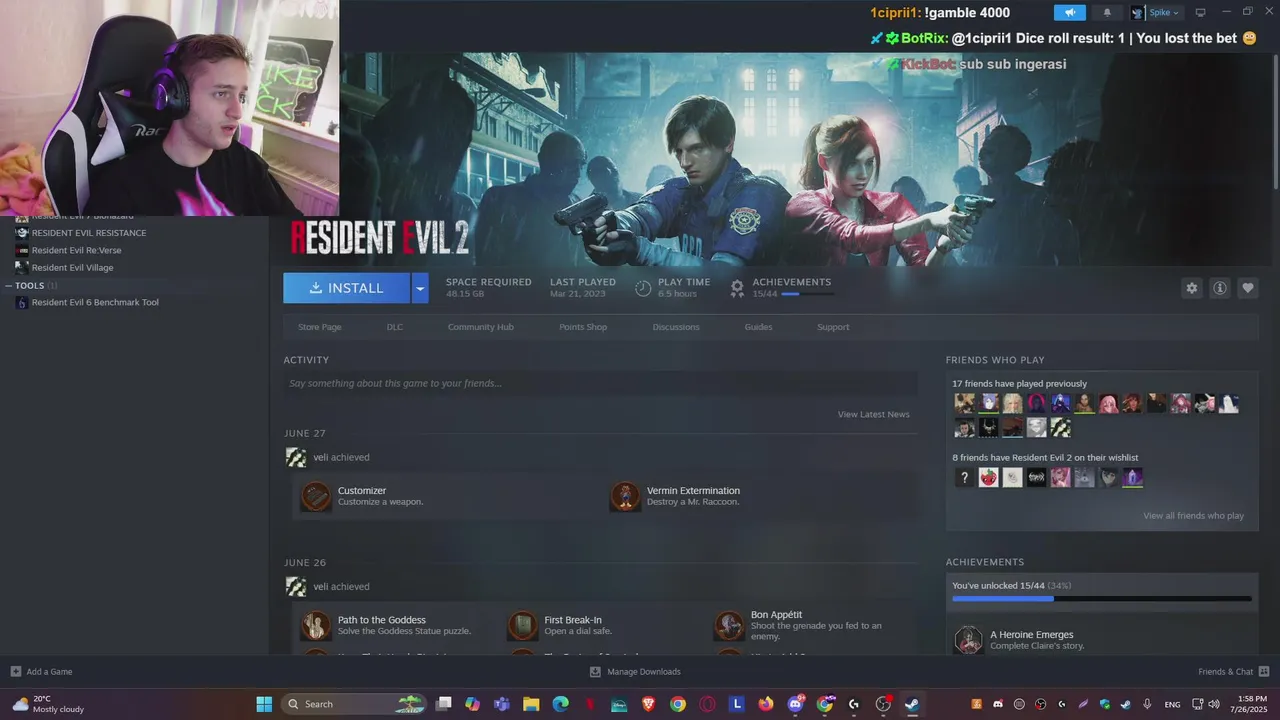Screen dimensions: 1280x720
Task: Click Path to the Goddess achievement icon
Action: coord(316,626)
